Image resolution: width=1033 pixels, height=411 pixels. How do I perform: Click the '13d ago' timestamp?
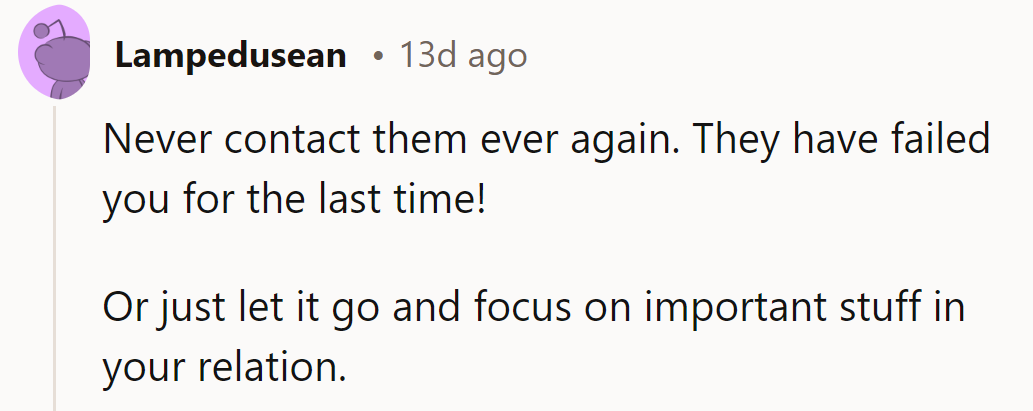pos(463,55)
